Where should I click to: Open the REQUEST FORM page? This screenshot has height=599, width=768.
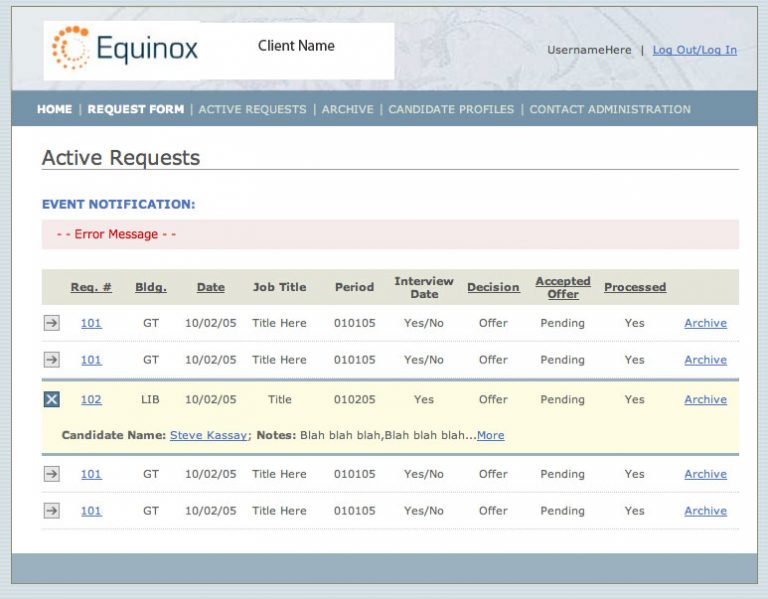[x=135, y=109]
